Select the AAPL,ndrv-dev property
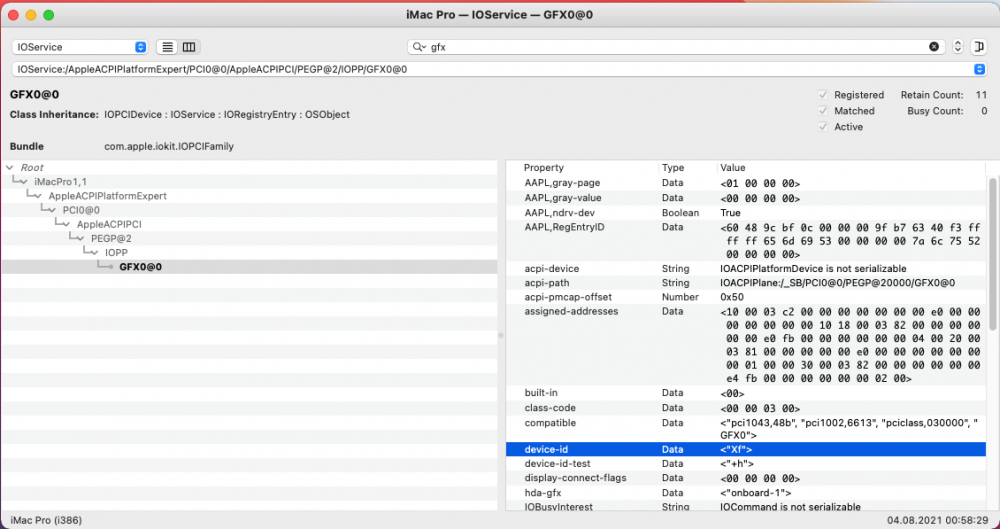 746,212
